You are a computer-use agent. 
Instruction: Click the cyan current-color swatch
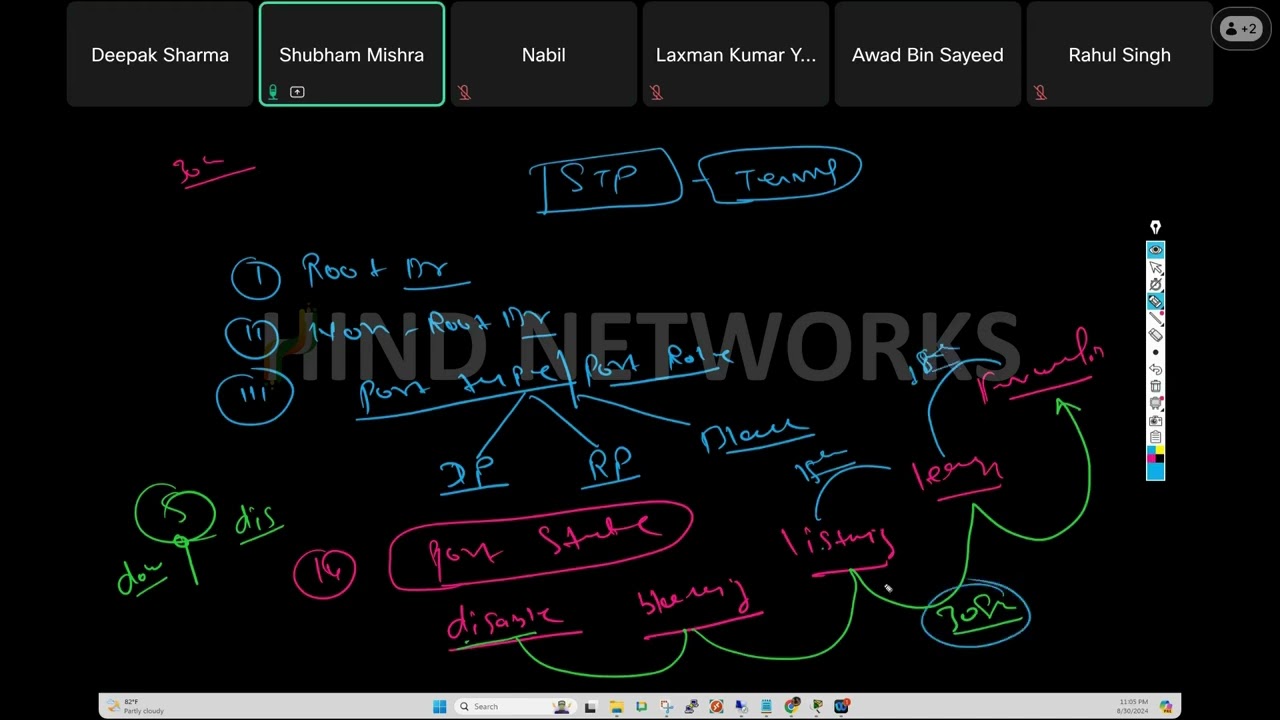click(1155, 471)
